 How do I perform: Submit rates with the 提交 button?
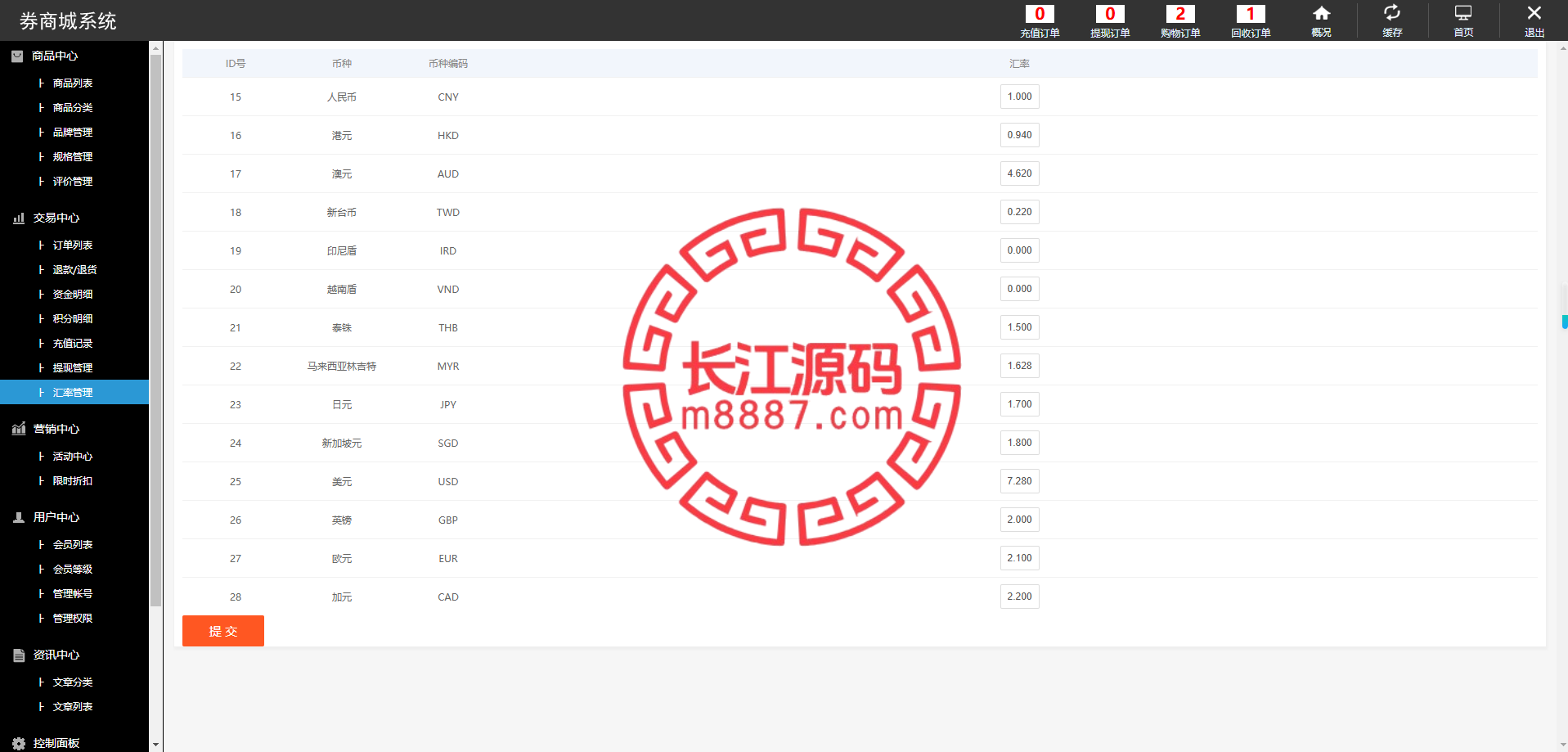[223, 631]
